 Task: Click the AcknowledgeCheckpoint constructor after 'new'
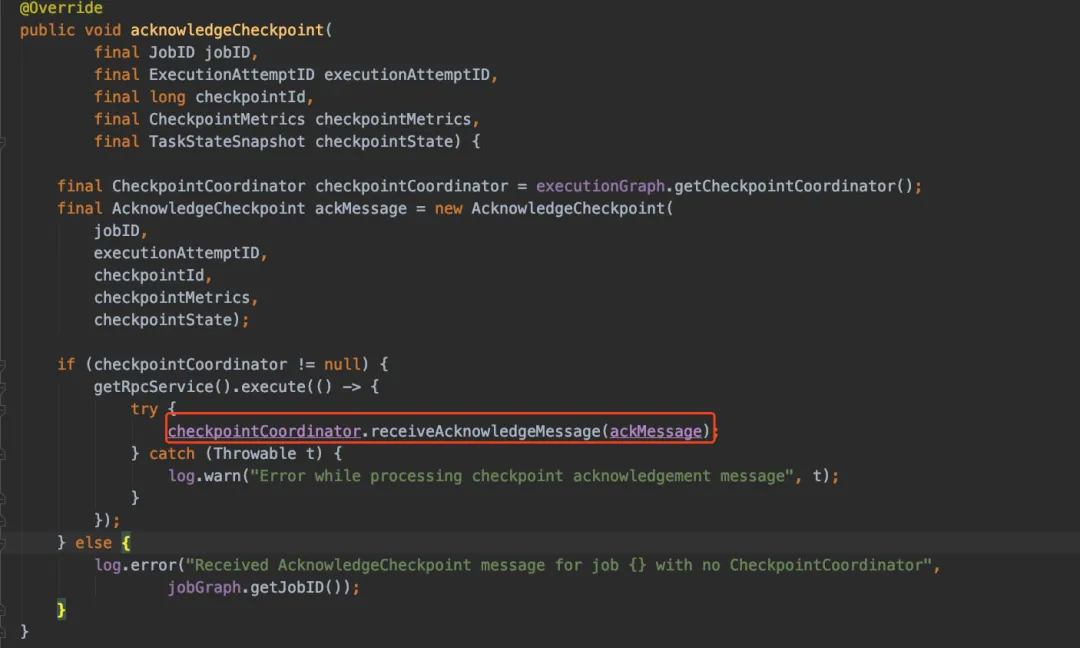(x=568, y=209)
